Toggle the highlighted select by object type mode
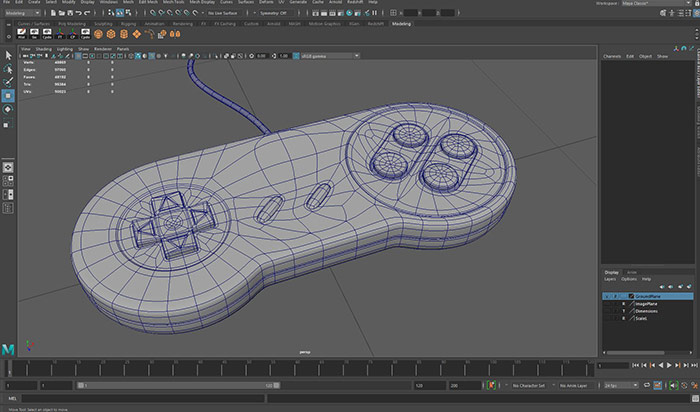This screenshot has height=412, width=700. pyautogui.click(x=120, y=13)
